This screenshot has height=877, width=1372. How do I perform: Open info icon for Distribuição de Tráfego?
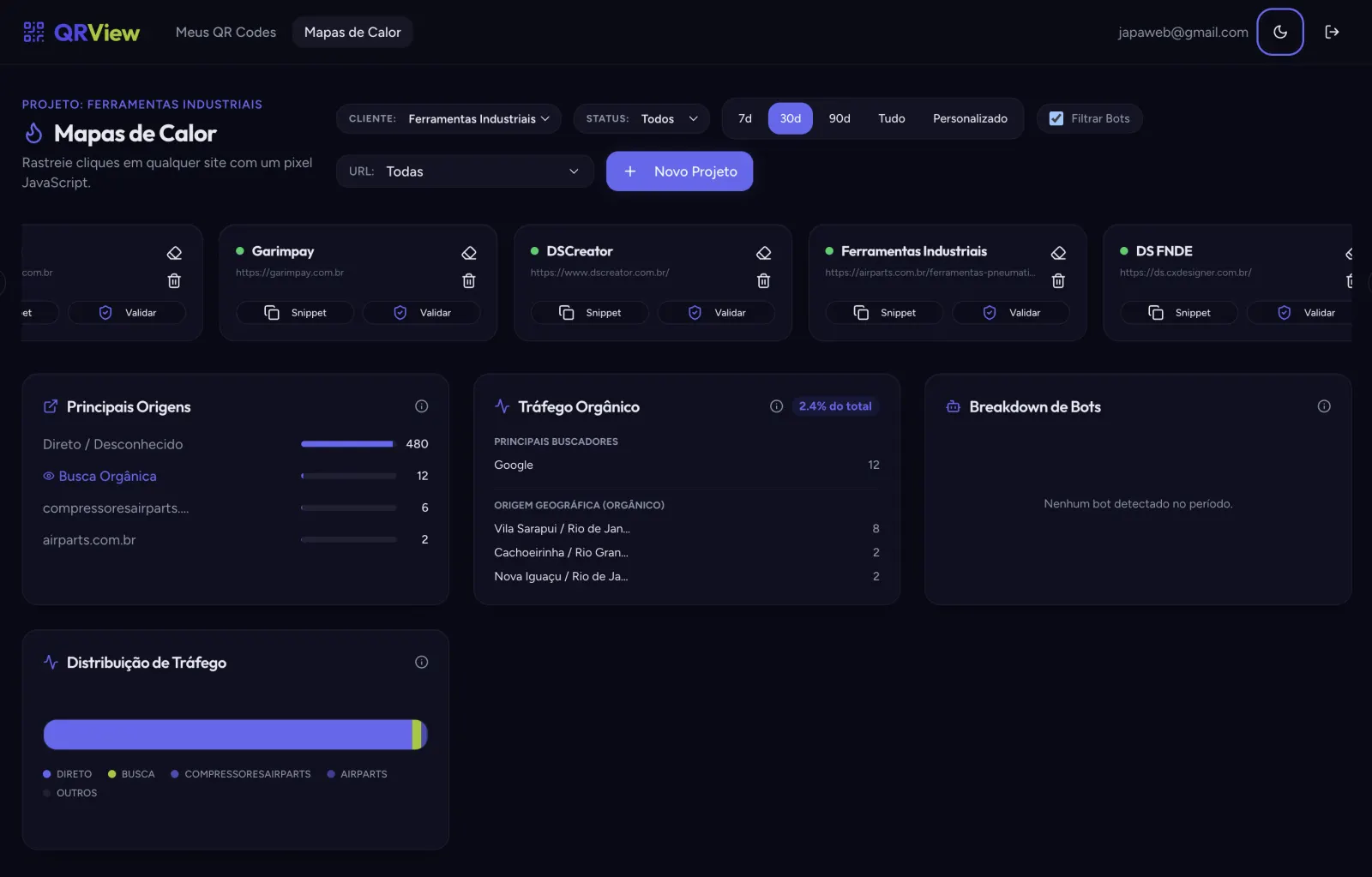(x=422, y=662)
